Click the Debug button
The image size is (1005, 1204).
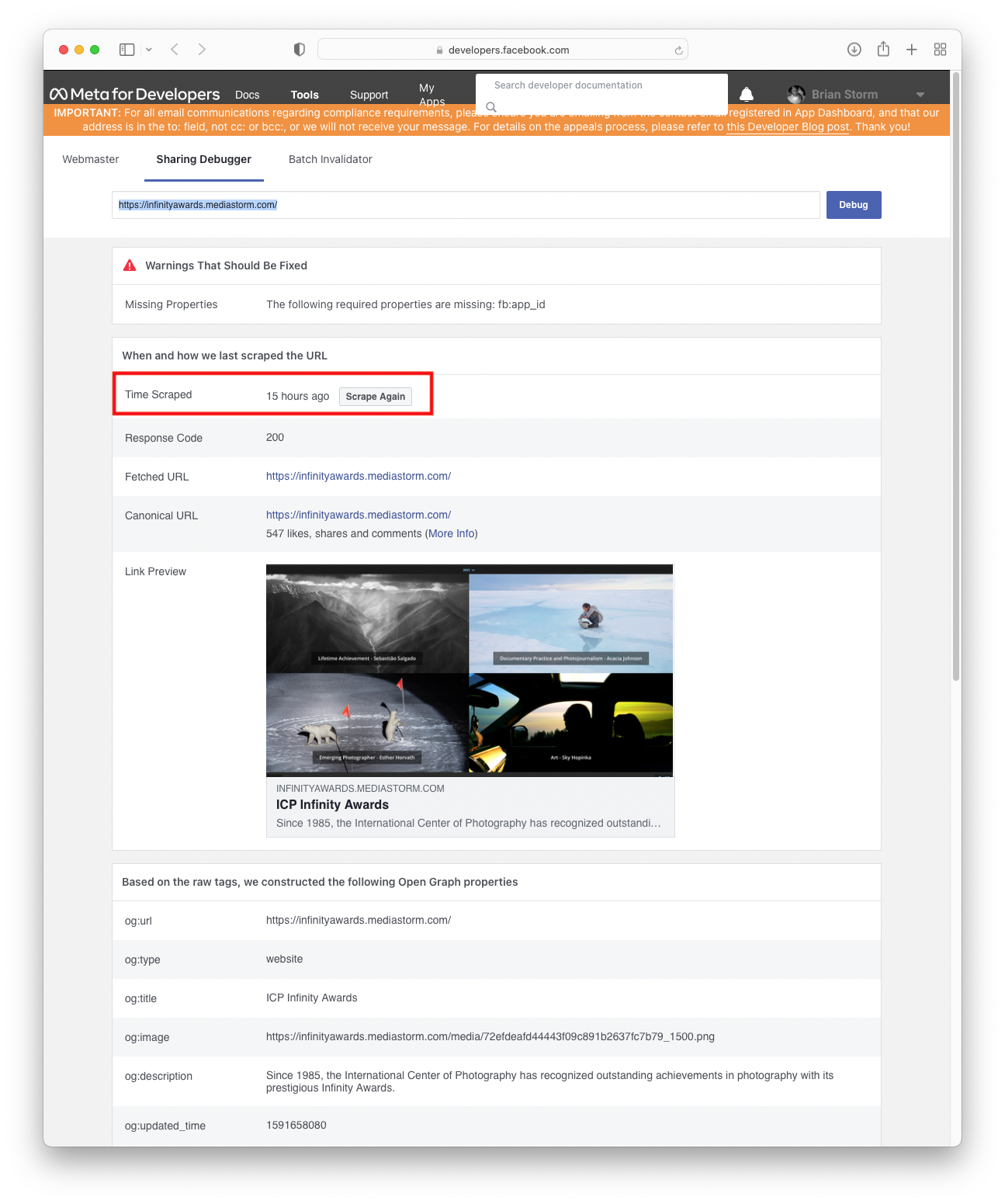(x=853, y=204)
